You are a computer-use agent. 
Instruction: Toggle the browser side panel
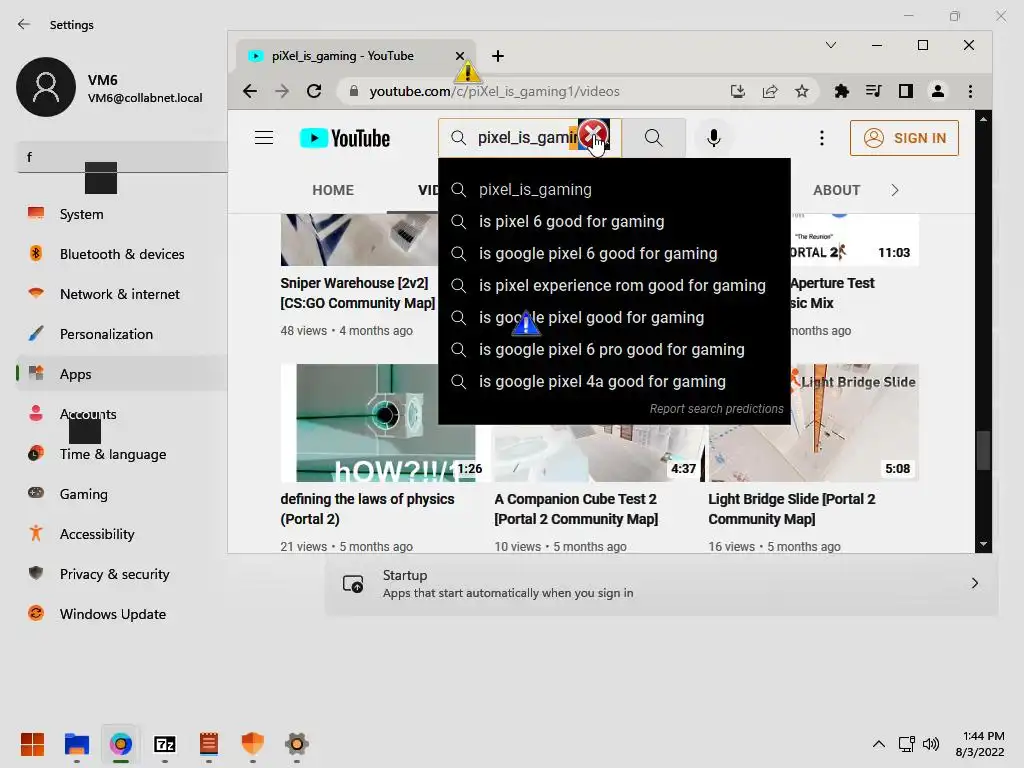906,91
